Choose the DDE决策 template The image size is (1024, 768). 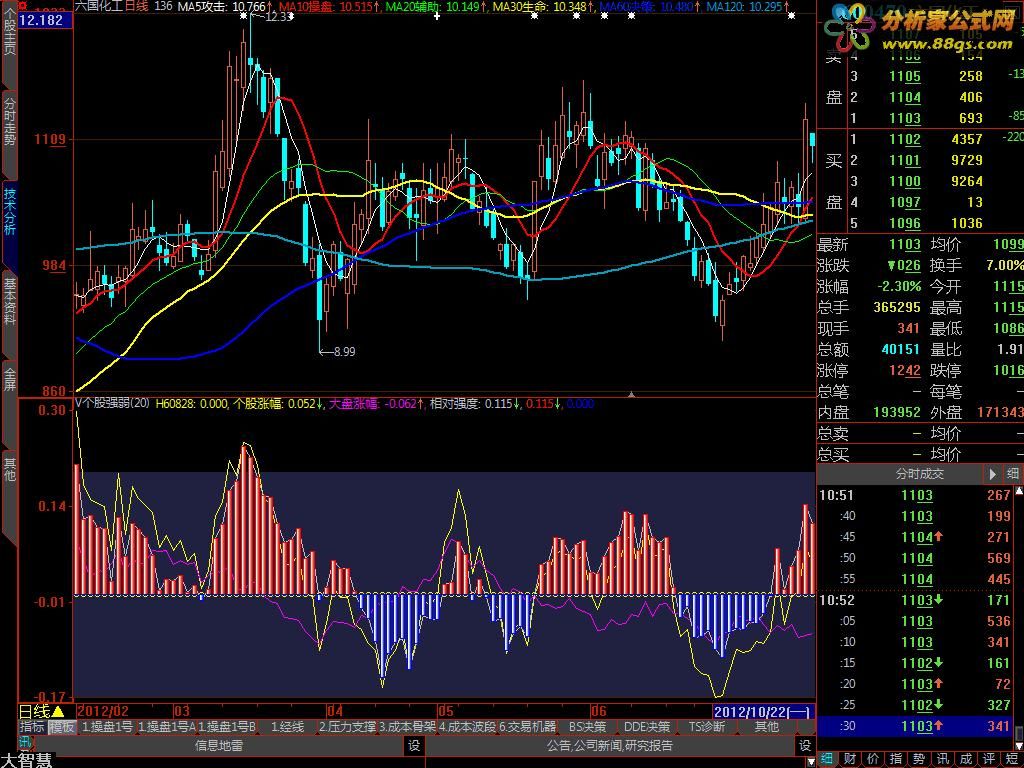coord(647,727)
